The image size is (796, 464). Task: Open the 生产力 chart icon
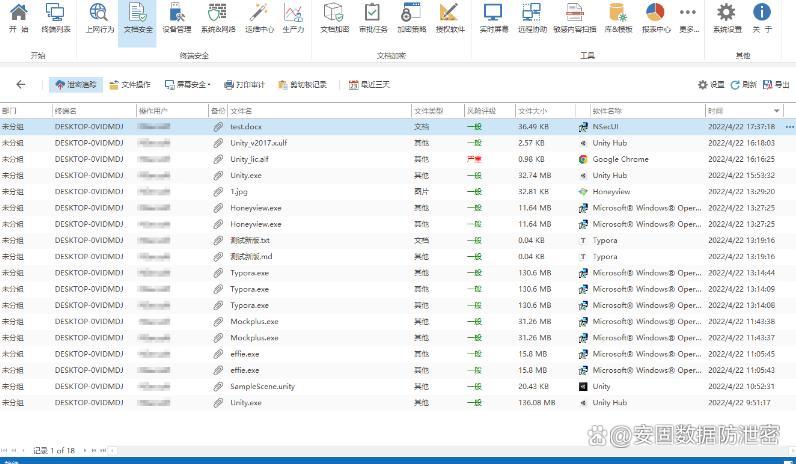click(293, 16)
